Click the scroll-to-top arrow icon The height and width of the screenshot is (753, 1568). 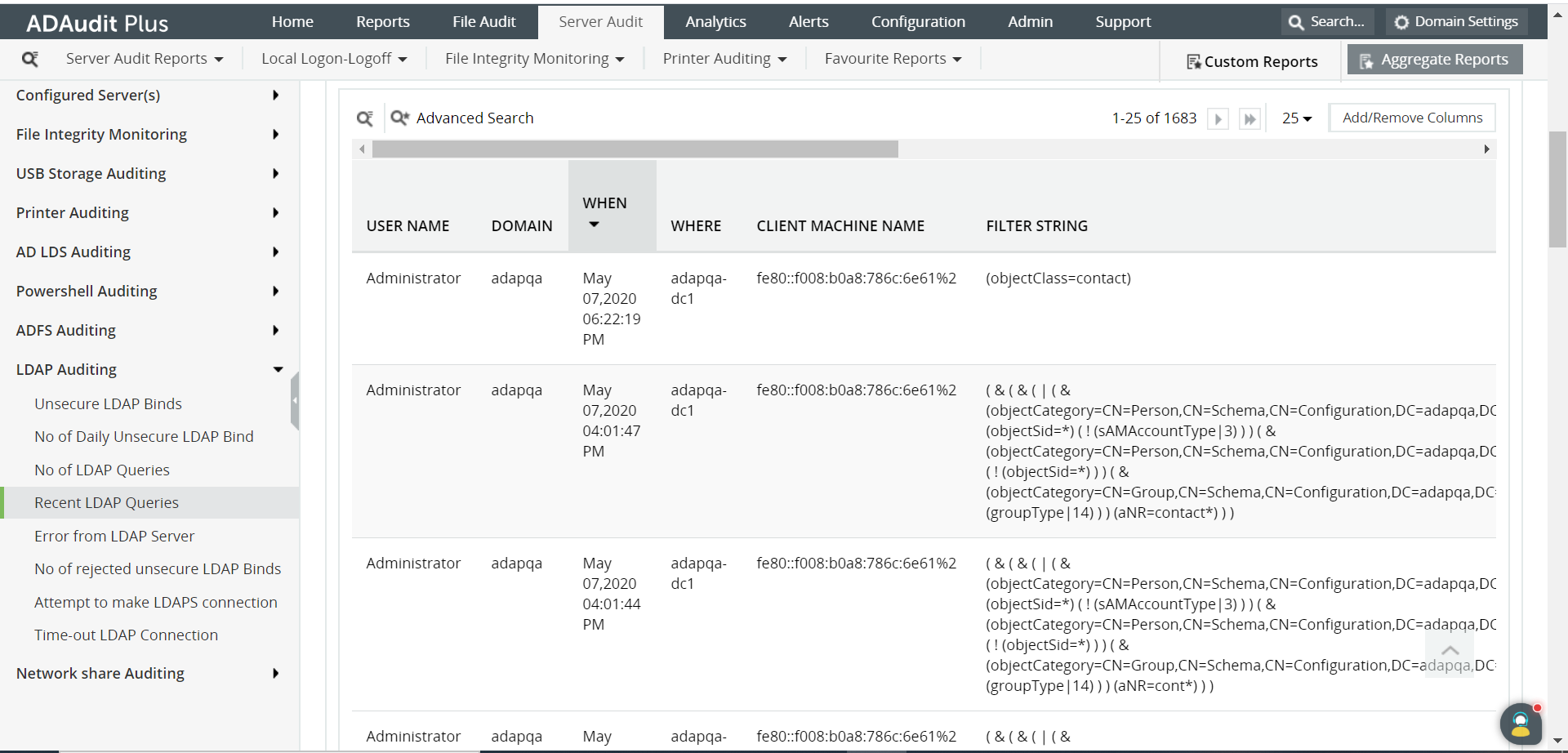(1450, 651)
